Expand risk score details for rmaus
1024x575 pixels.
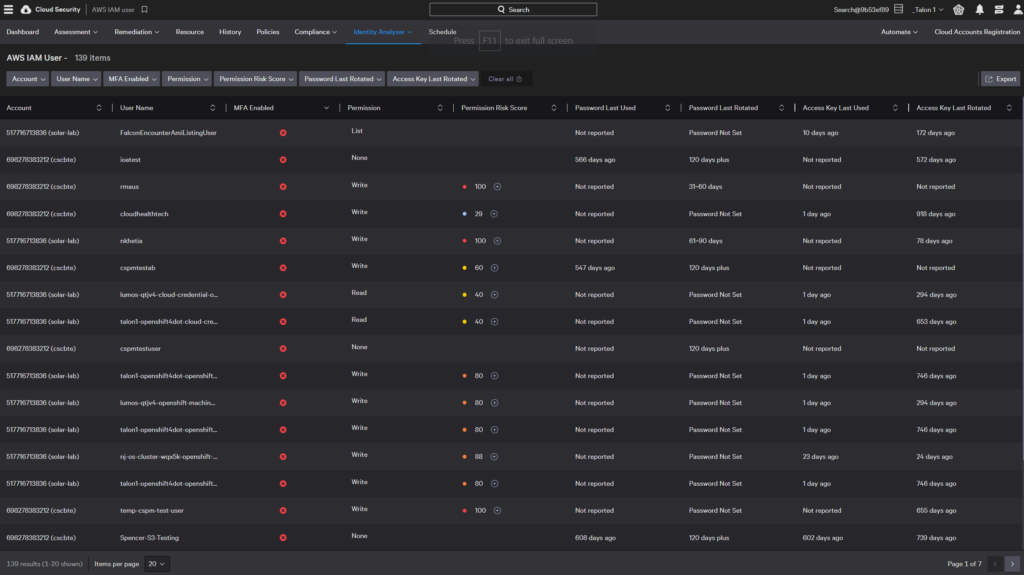[x=497, y=187]
